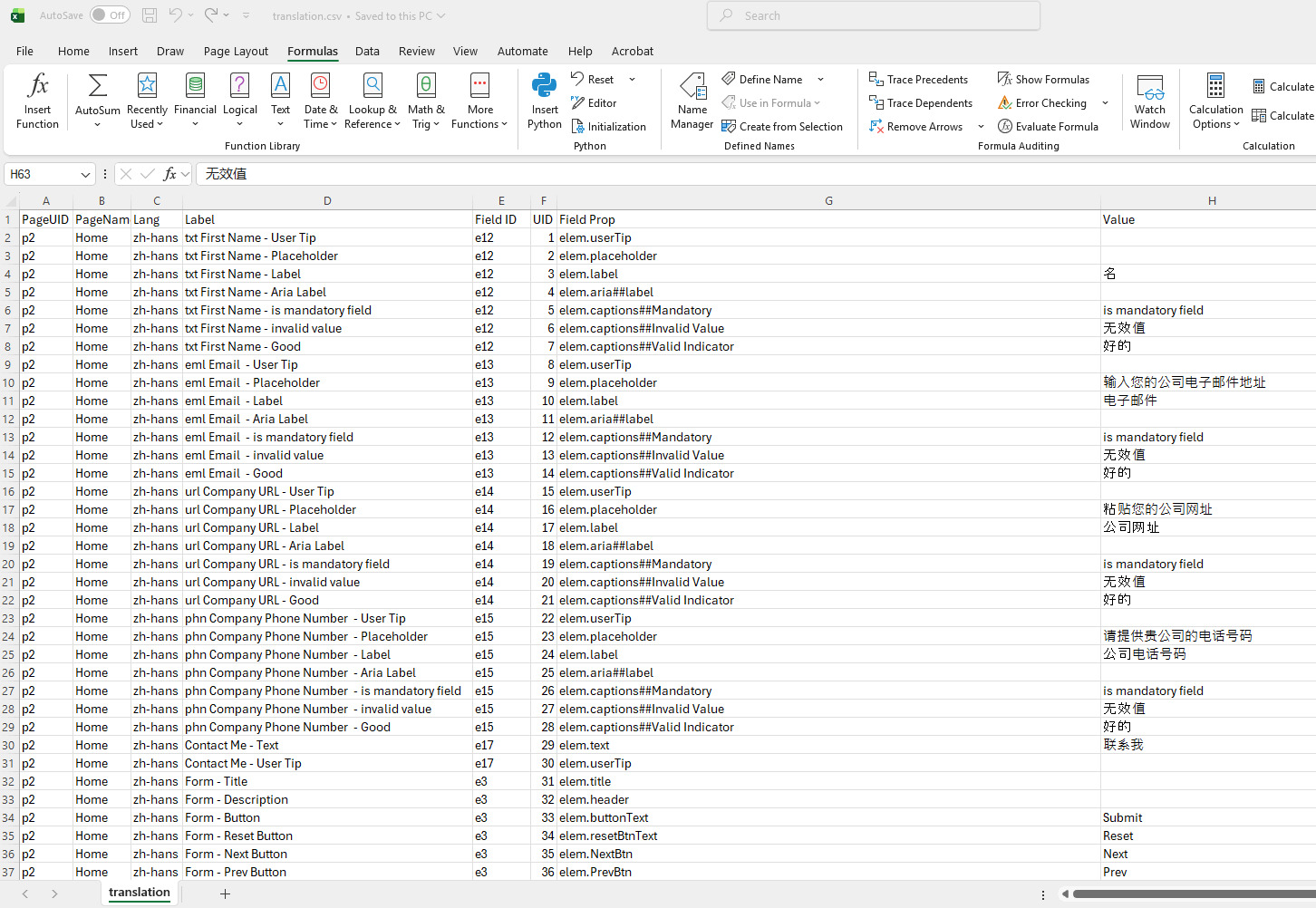
Task: Click the Undo icon
Action: coord(176,15)
